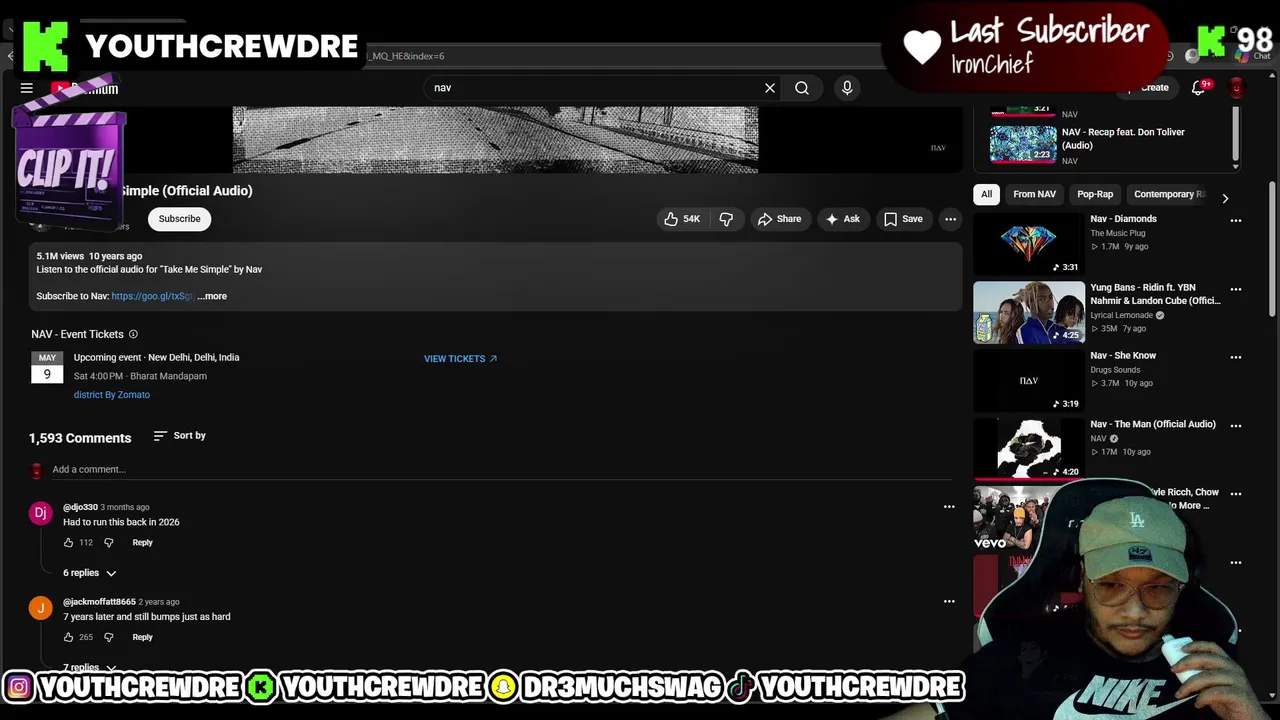Click the @jackmoffatt8665 commenter avatar
Viewport: 1280px width, 720px height.
[x=40, y=608]
